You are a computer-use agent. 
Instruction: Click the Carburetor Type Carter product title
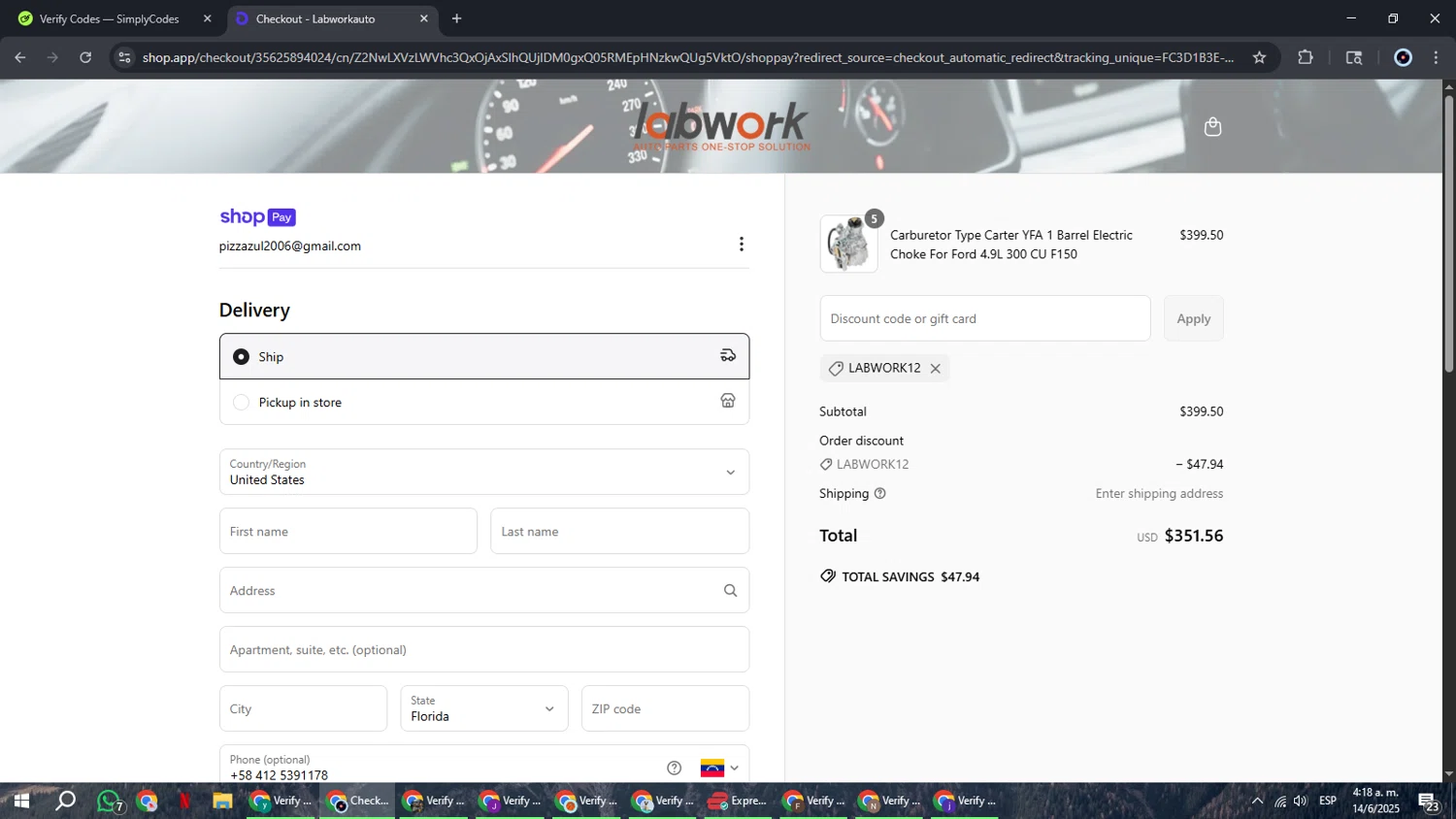click(1011, 245)
